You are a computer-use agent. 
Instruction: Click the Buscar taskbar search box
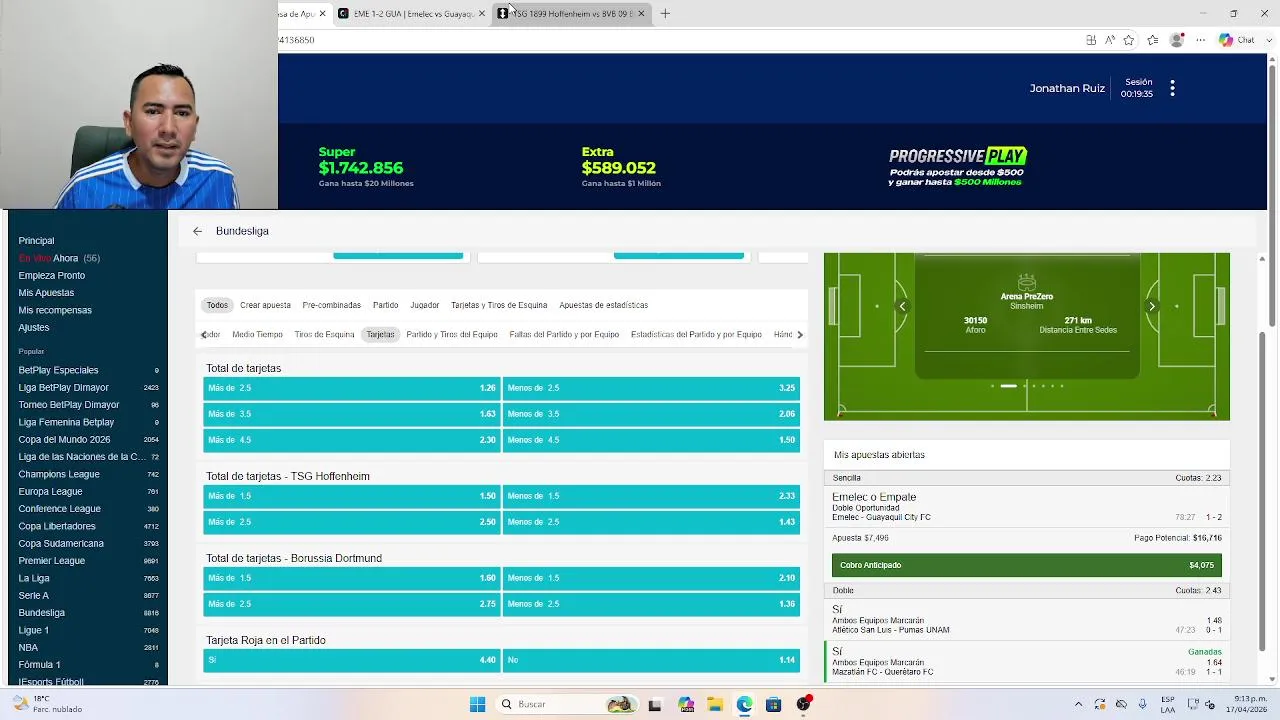click(568, 704)
